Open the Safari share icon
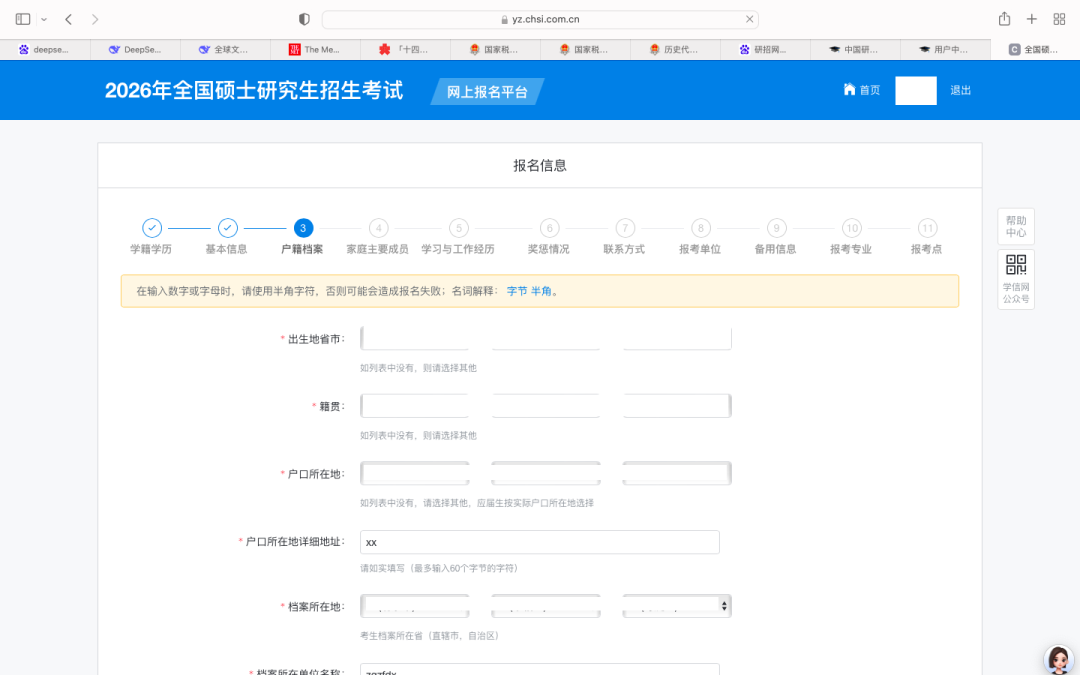 [x=1004, y=19]
